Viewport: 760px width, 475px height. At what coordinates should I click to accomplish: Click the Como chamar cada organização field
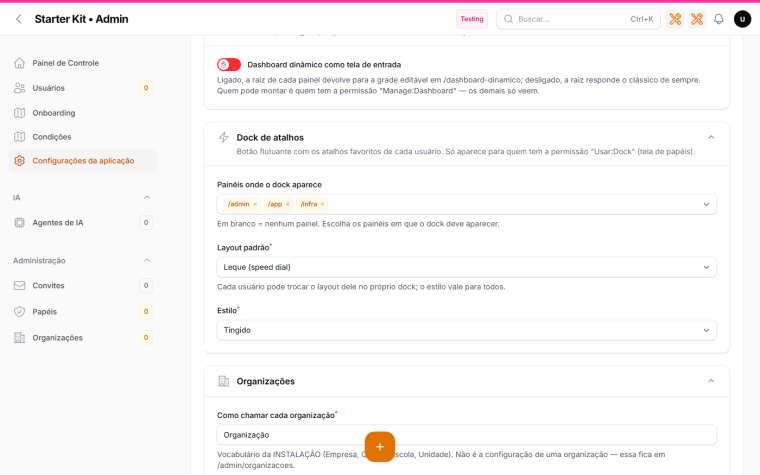466,435
